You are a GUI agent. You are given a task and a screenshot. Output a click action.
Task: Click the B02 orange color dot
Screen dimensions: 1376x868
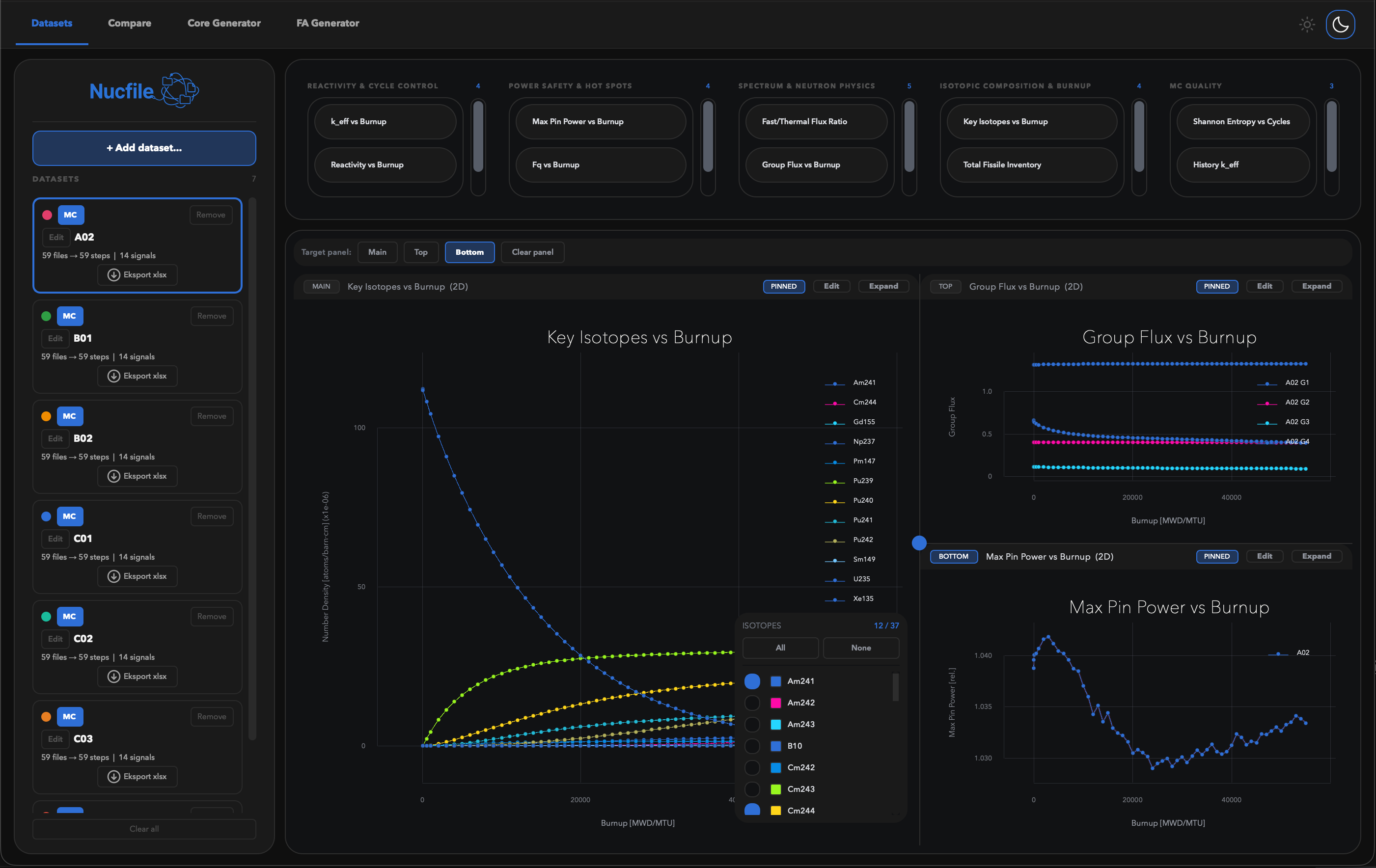(46, 417)
